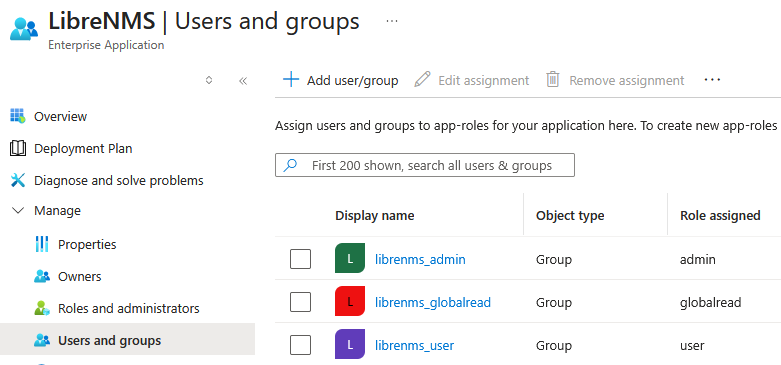Click 'Group' object type in librenms_globalread row

coord(554,302)
